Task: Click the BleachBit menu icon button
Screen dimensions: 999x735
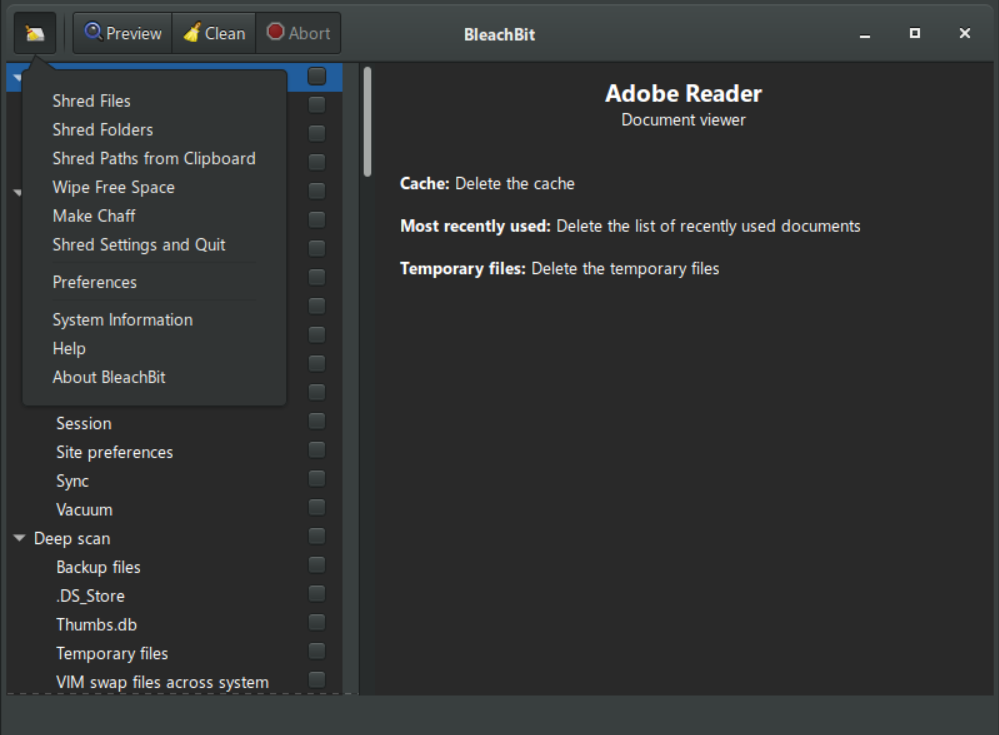Action: pyautogui.click(x=34, y=33)
